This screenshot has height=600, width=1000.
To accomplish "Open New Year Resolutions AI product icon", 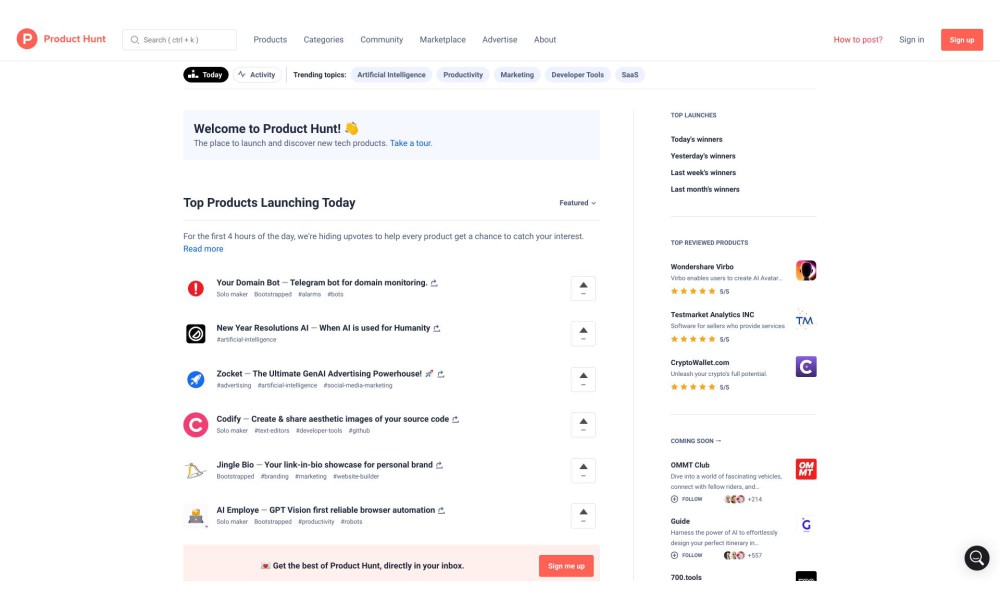I will tap(196, 333).
